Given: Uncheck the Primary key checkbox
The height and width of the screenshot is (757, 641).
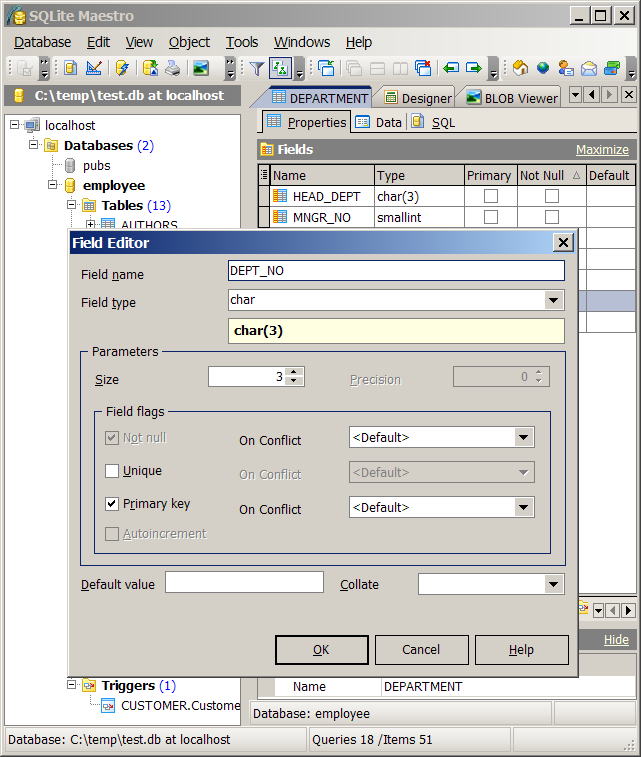Looking at the screenshot, I should 112,504.
